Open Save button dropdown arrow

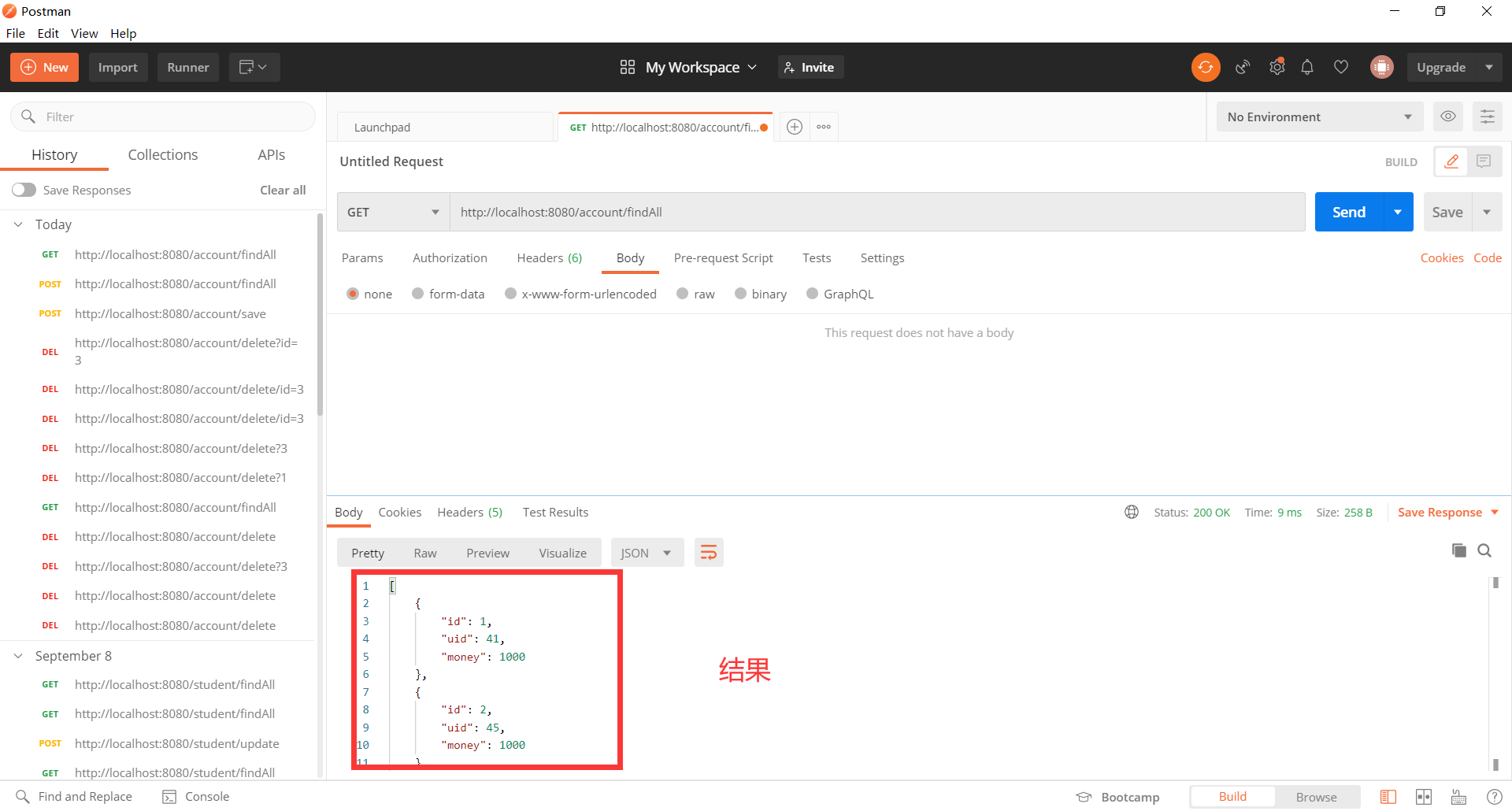(1487, 212)
